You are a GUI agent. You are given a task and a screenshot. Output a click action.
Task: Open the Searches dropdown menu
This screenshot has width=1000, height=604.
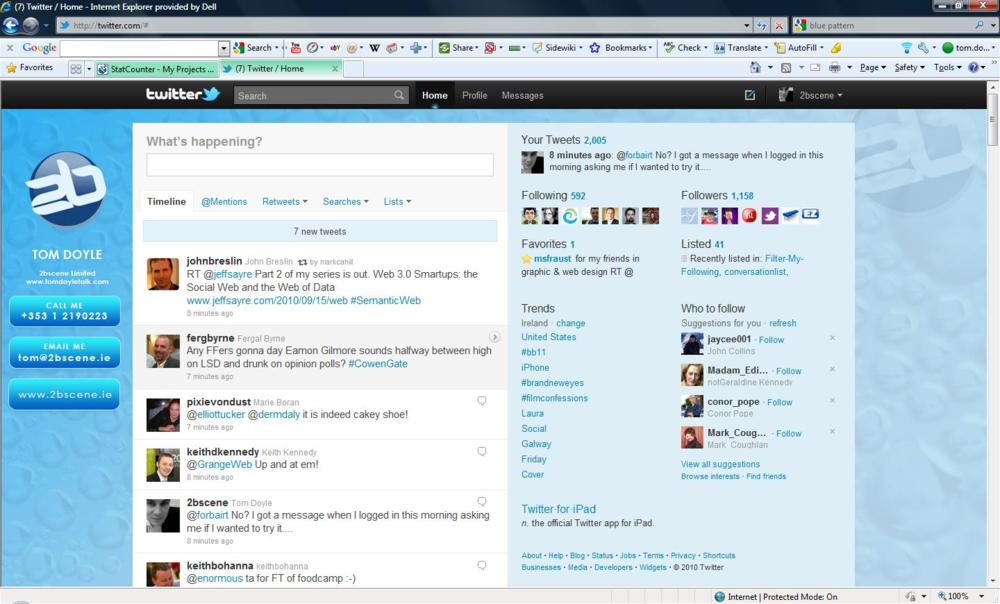345,202
